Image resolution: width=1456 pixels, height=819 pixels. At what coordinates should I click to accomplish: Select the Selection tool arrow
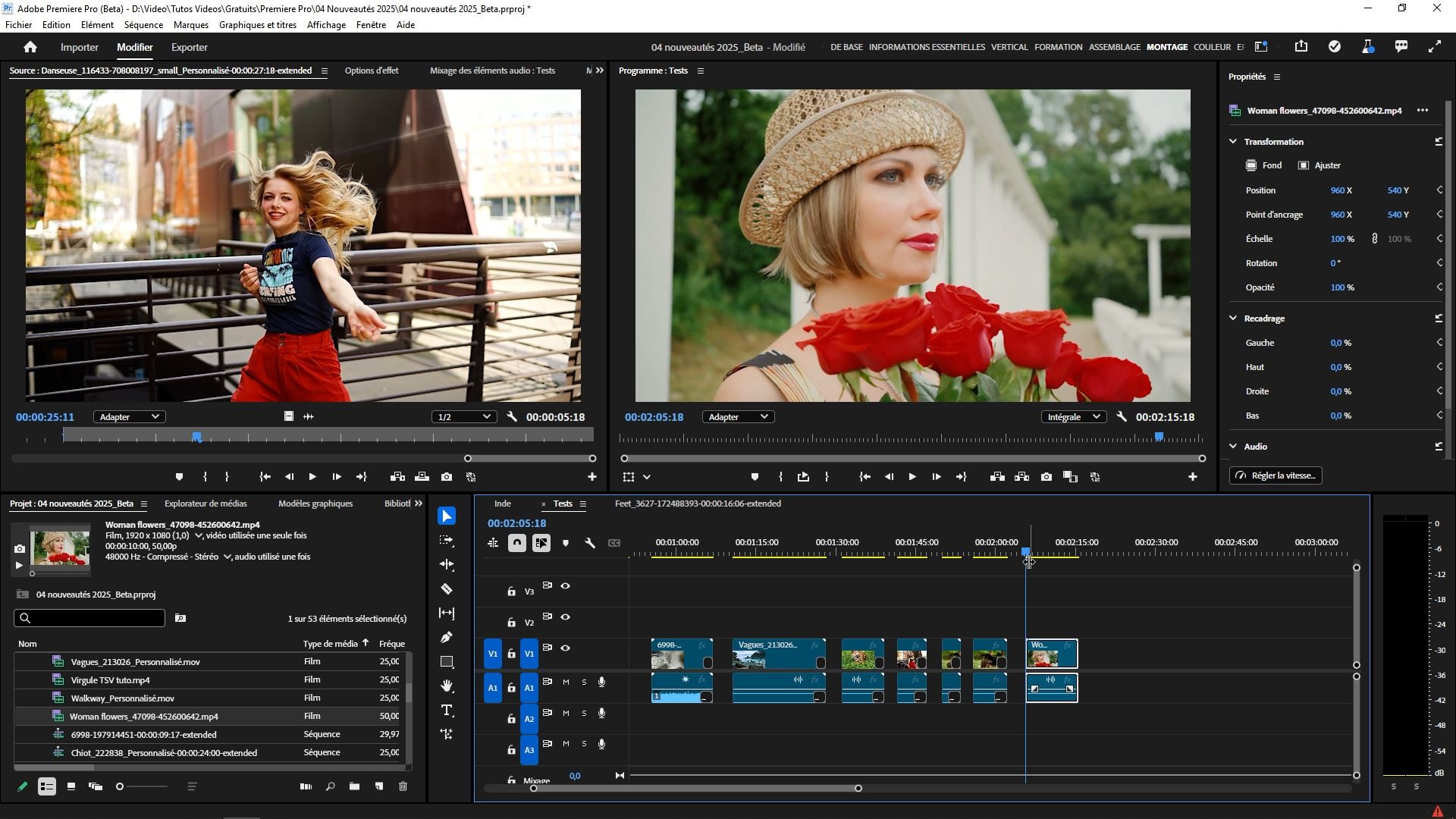(447, 516)
